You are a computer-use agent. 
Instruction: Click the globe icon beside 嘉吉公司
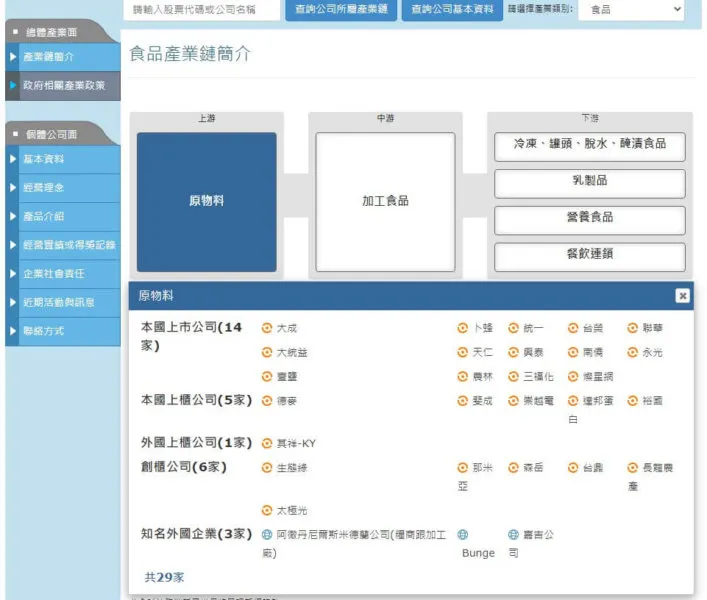513,535
